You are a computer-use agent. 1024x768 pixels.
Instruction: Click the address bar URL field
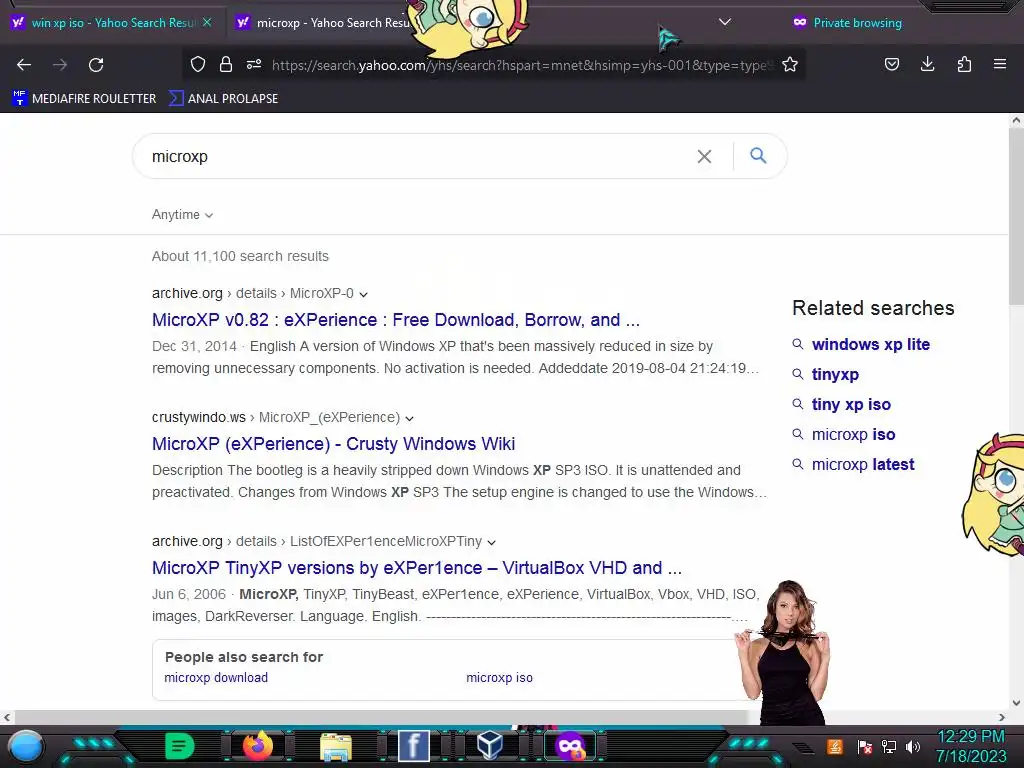522,65
